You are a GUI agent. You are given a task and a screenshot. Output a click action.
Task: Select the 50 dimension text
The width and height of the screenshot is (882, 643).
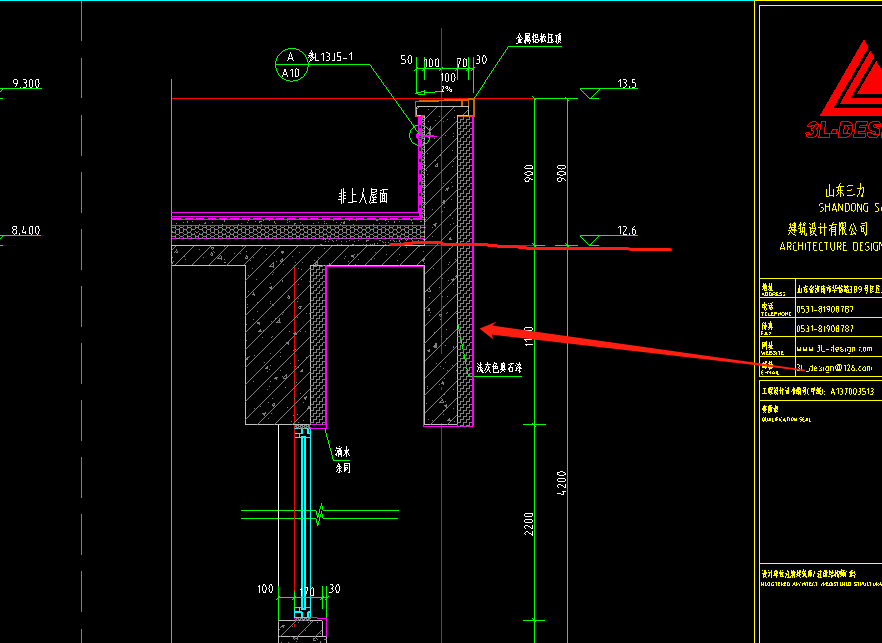[x=406, y=60]
